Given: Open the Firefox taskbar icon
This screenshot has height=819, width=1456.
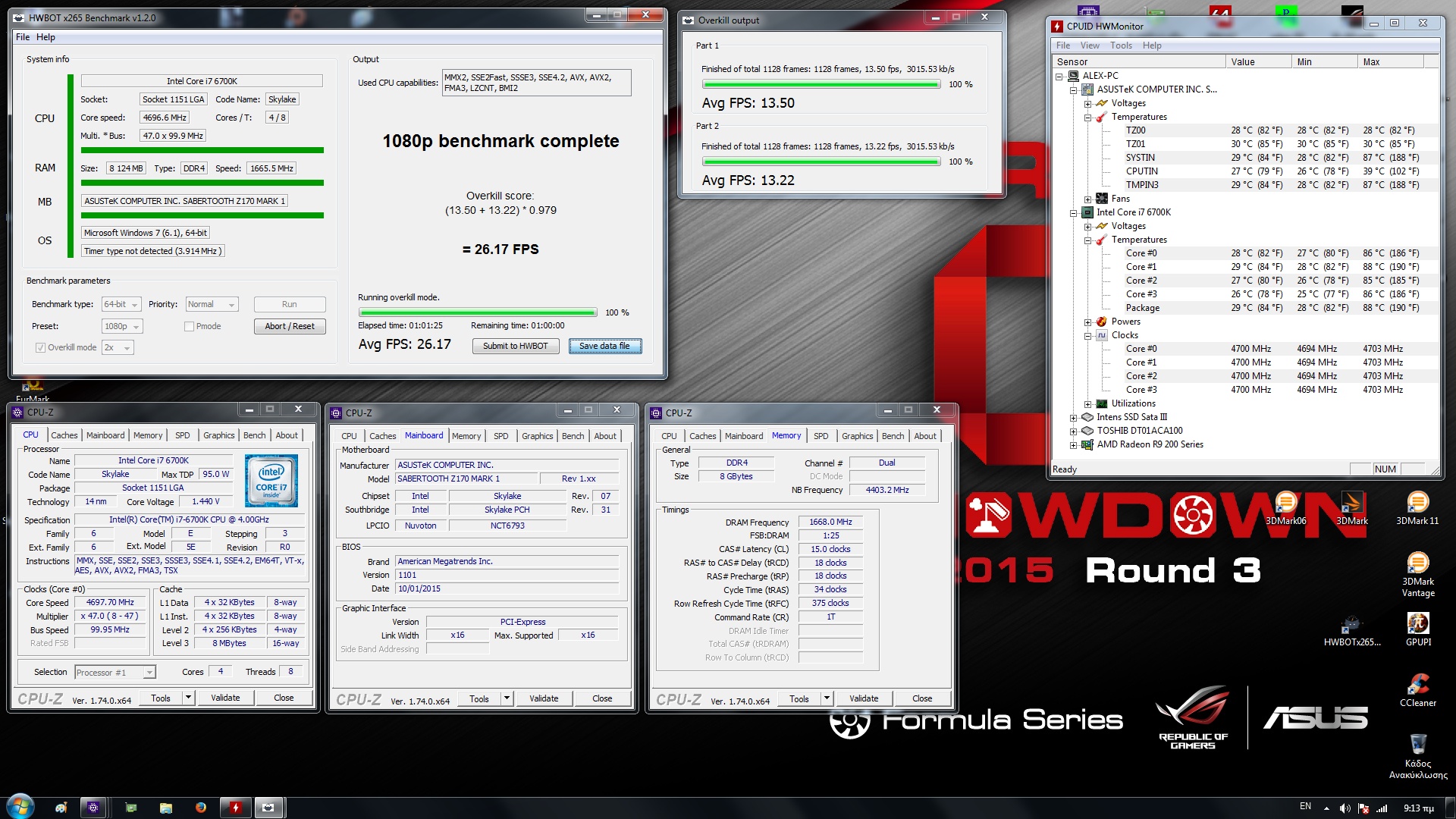Looking at the screenshot, I should (x=201, y=808).
